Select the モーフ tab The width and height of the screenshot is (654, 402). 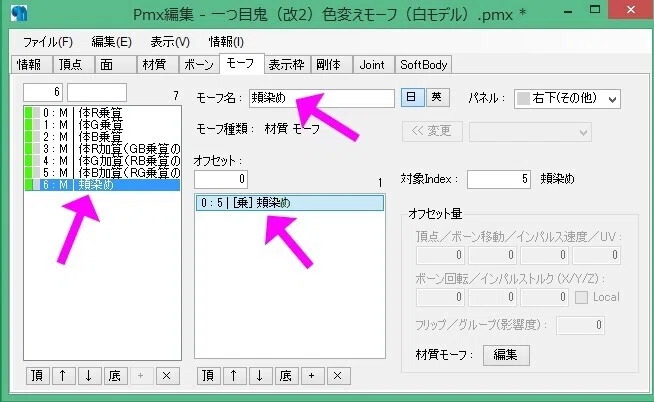click(x=241, y=63)
